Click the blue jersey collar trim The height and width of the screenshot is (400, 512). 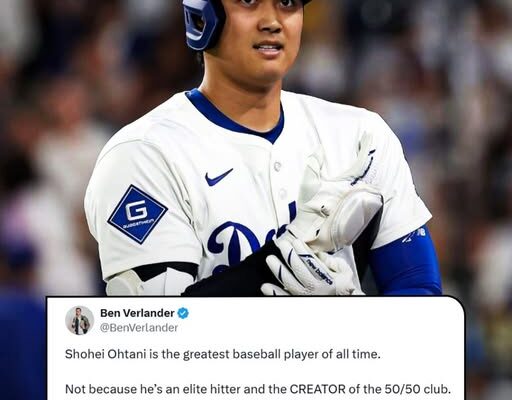(x=235, y=117)
